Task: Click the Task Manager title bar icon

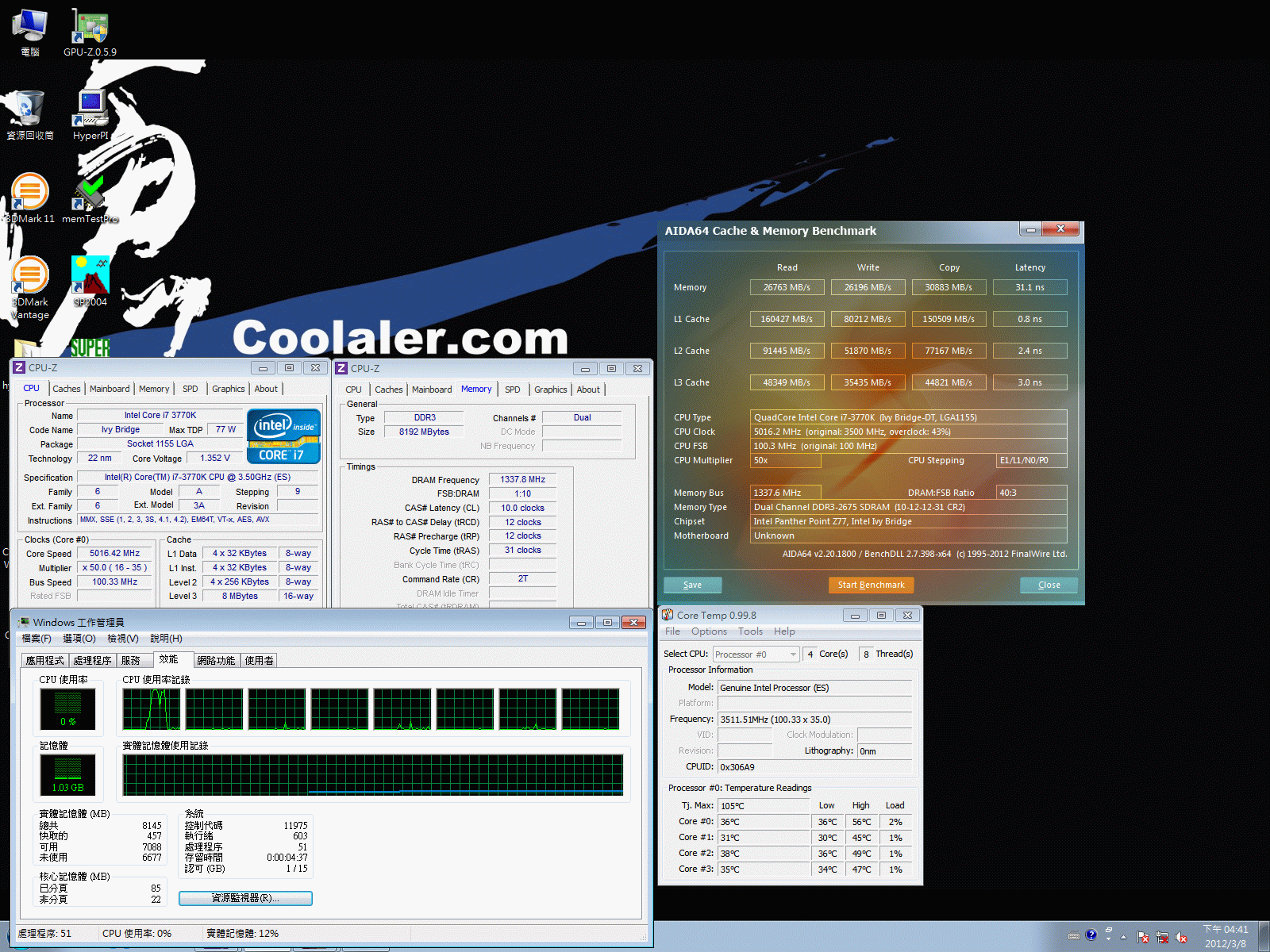Action: click(24, 622)
